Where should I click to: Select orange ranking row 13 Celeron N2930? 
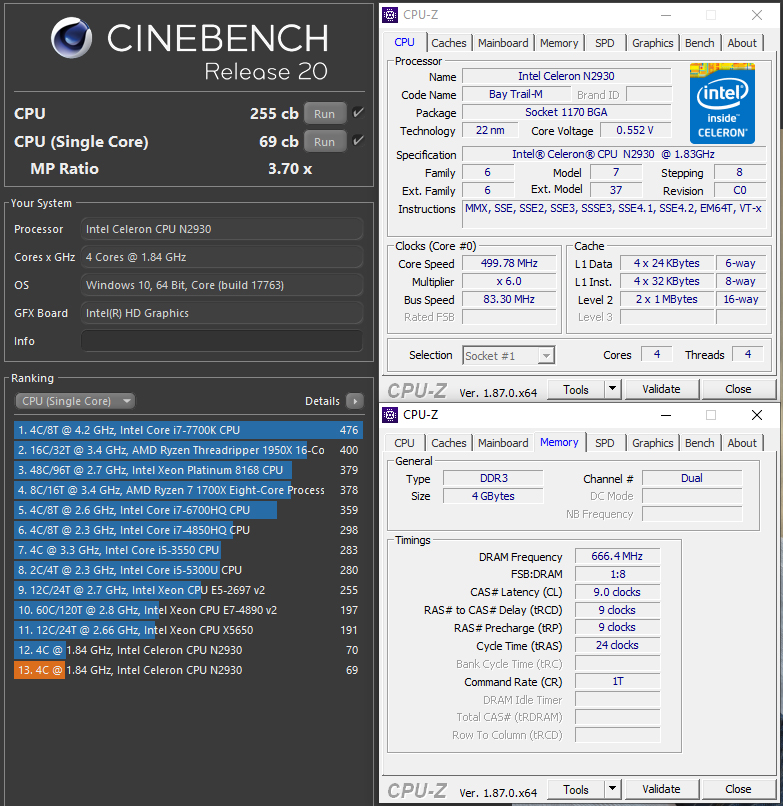(188, 670)
